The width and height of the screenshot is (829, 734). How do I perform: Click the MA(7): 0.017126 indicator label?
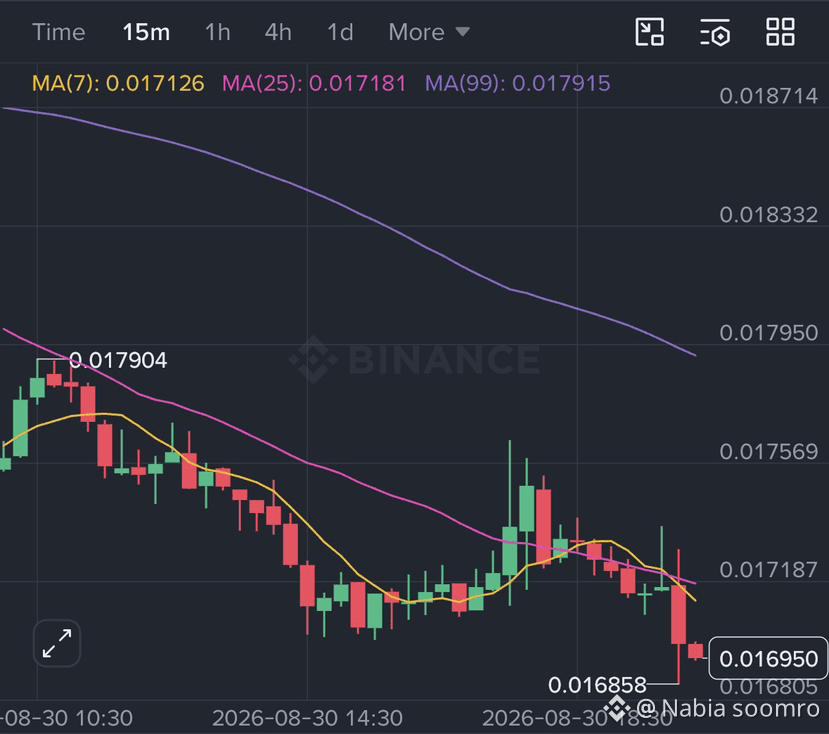[x=118, y=84]
